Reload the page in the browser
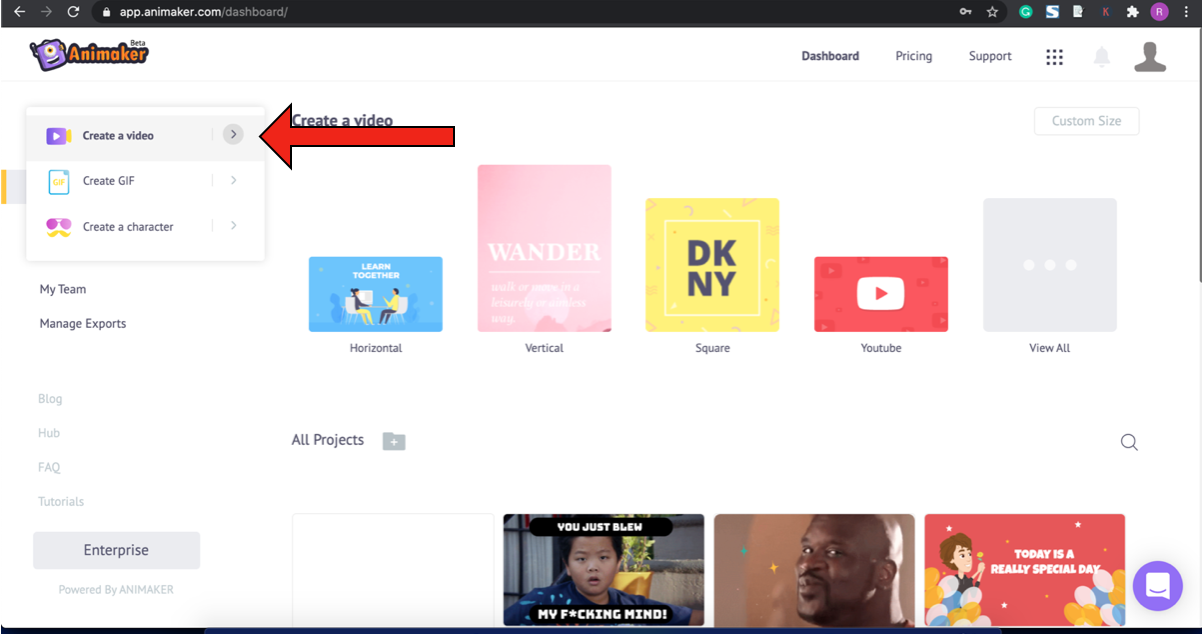 click(x=73, y=12)
